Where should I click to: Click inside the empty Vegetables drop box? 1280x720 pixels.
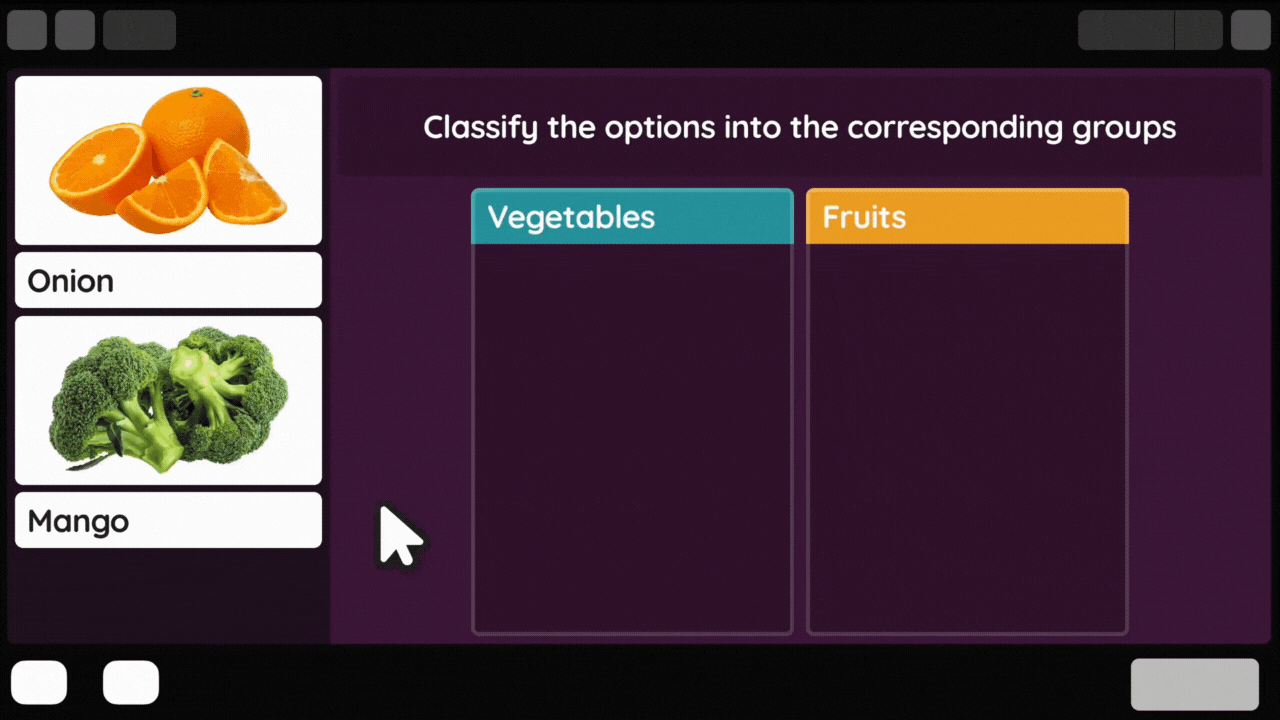[632, 438]
